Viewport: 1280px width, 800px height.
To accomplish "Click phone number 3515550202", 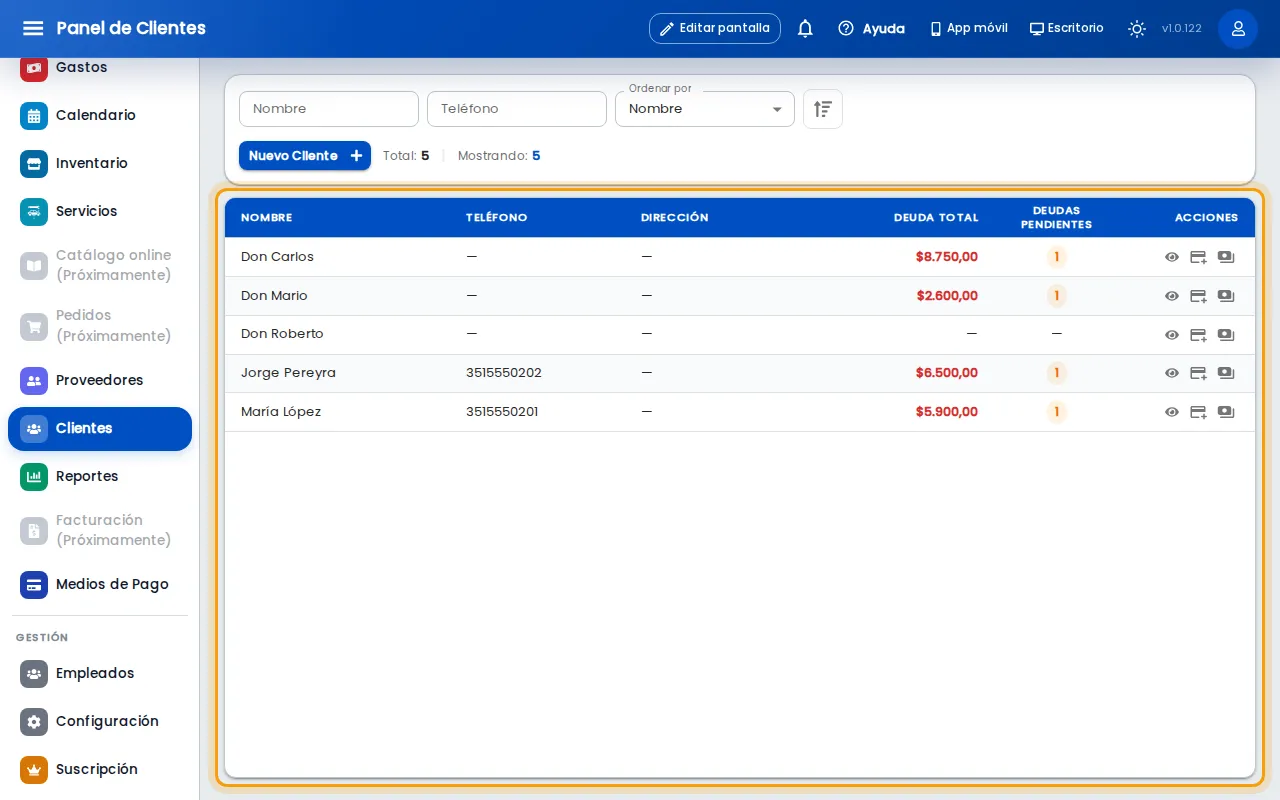I will coord(504,373).
